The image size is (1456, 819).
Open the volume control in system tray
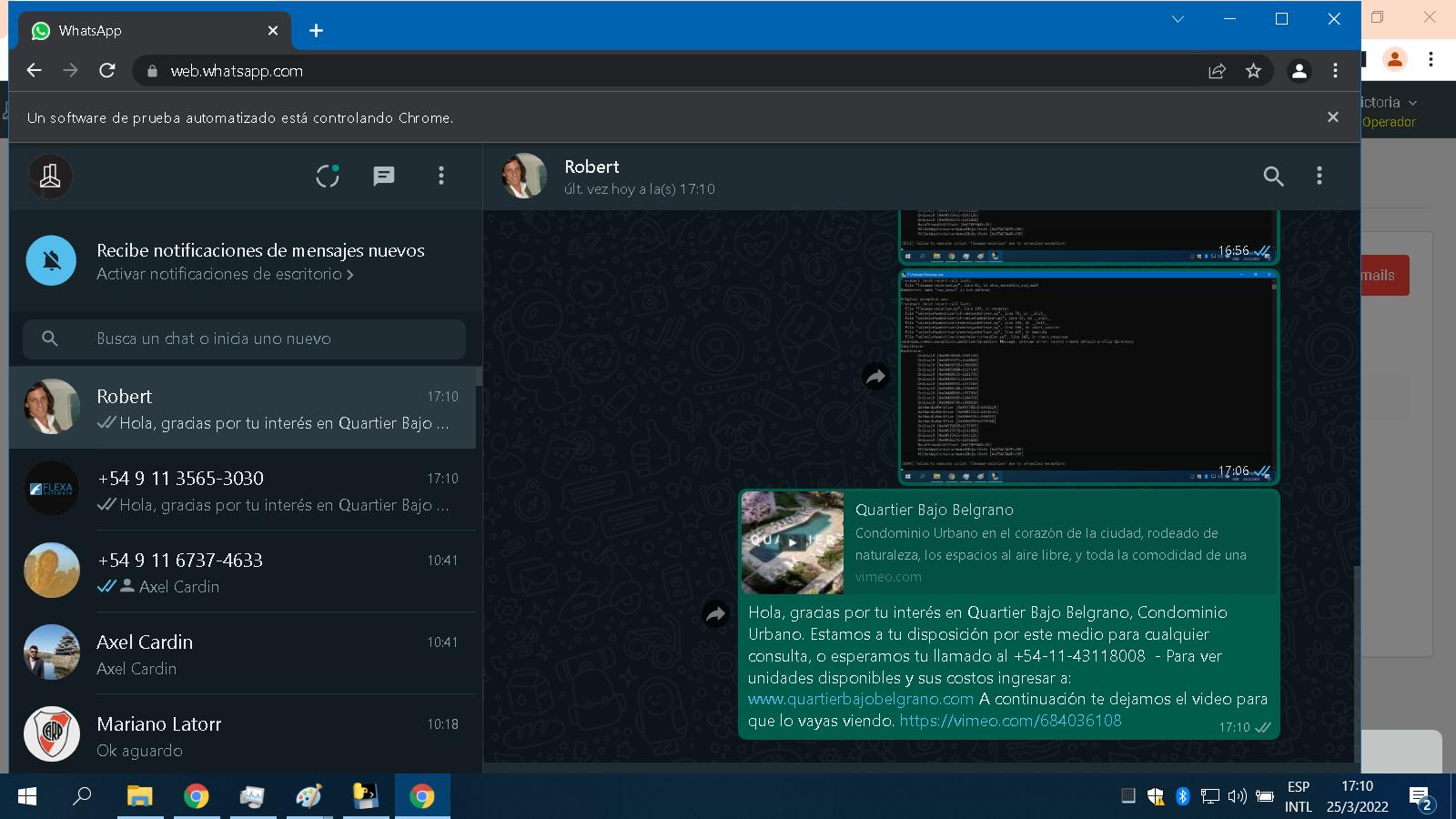coord(1237,796)
